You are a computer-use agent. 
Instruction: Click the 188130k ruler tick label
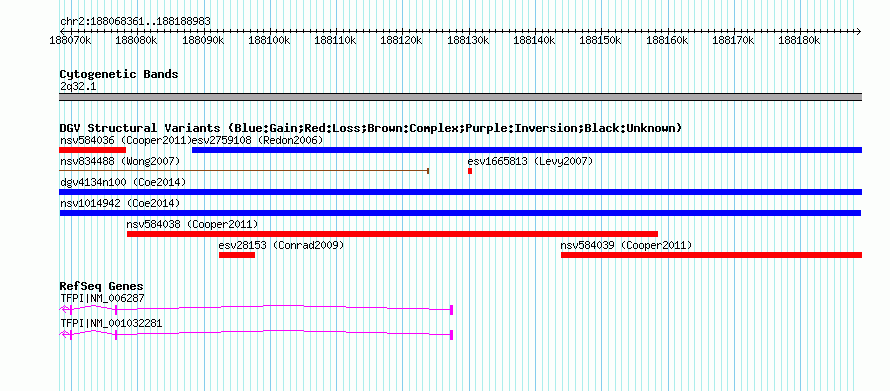point(468,40)
